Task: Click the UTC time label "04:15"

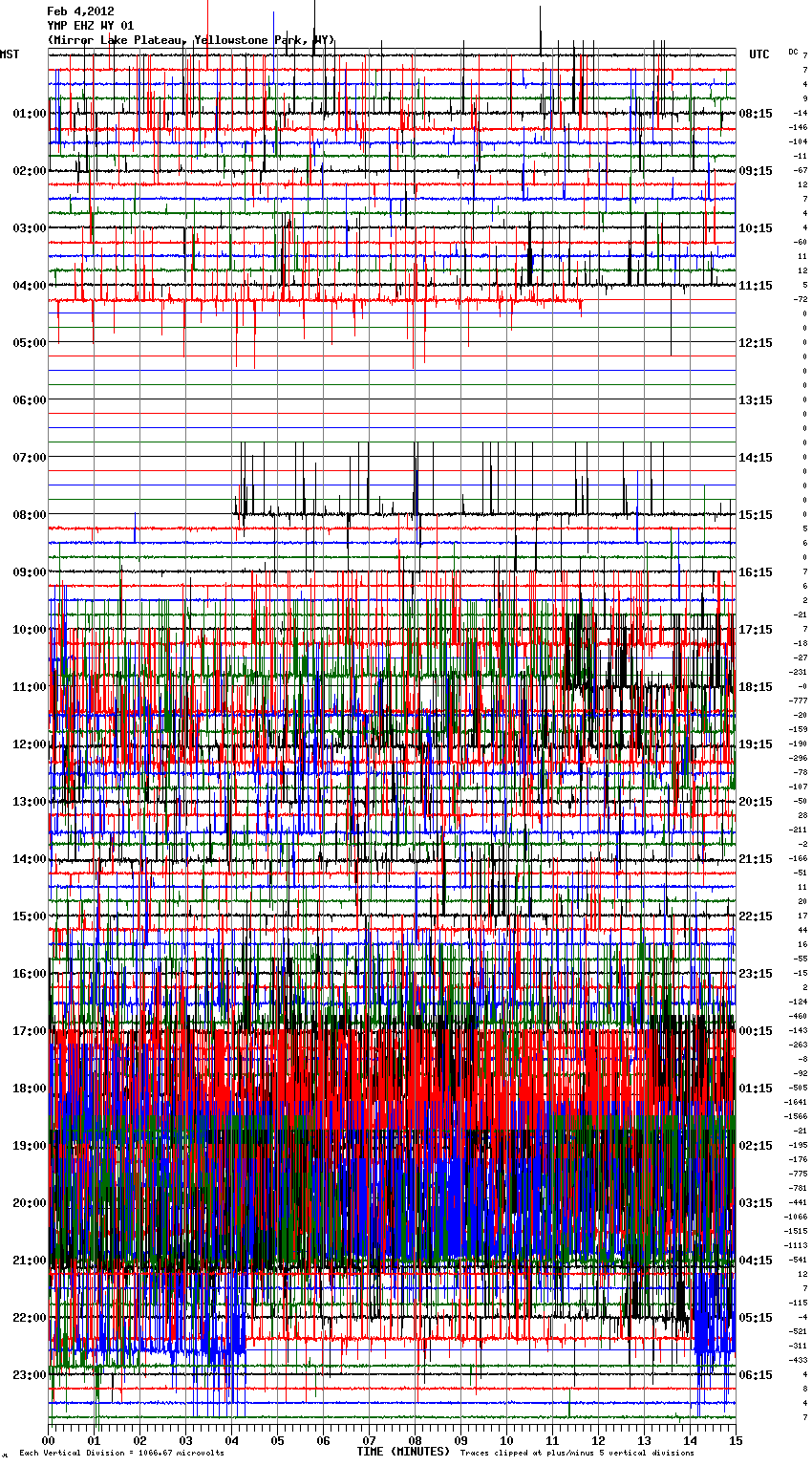Action: tap(756, 1261)
